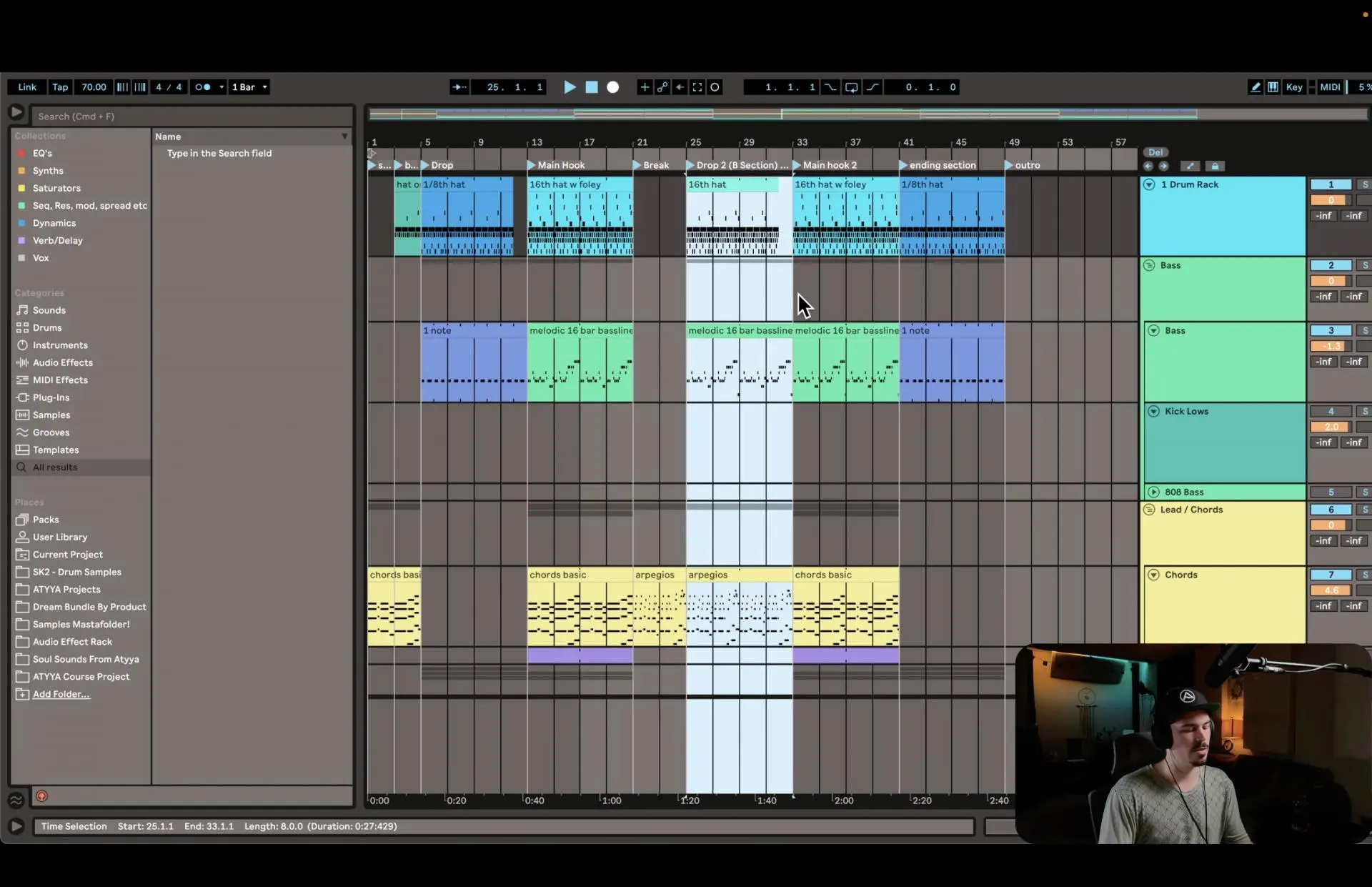Select the Samples category in browser
The height and width of the screenshot is (887, 1372).
coord(51,415)
